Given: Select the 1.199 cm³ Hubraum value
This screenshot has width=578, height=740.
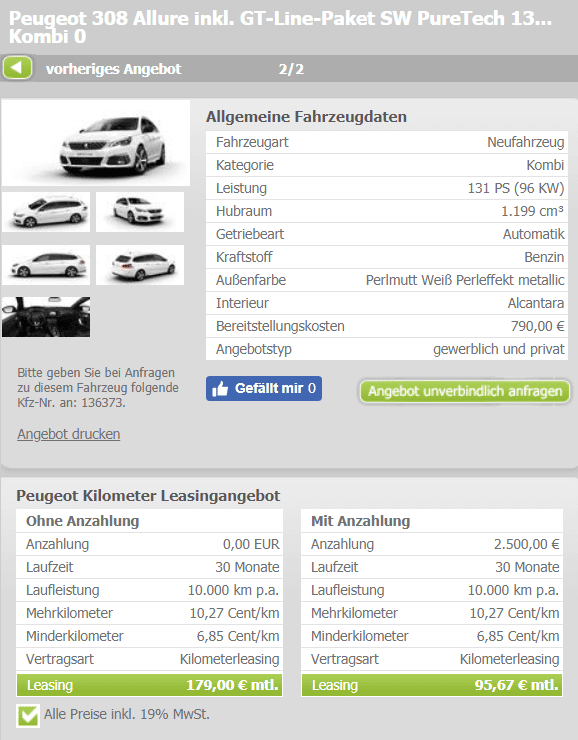Looking at the screenshot, I should [x=532, y=211].
